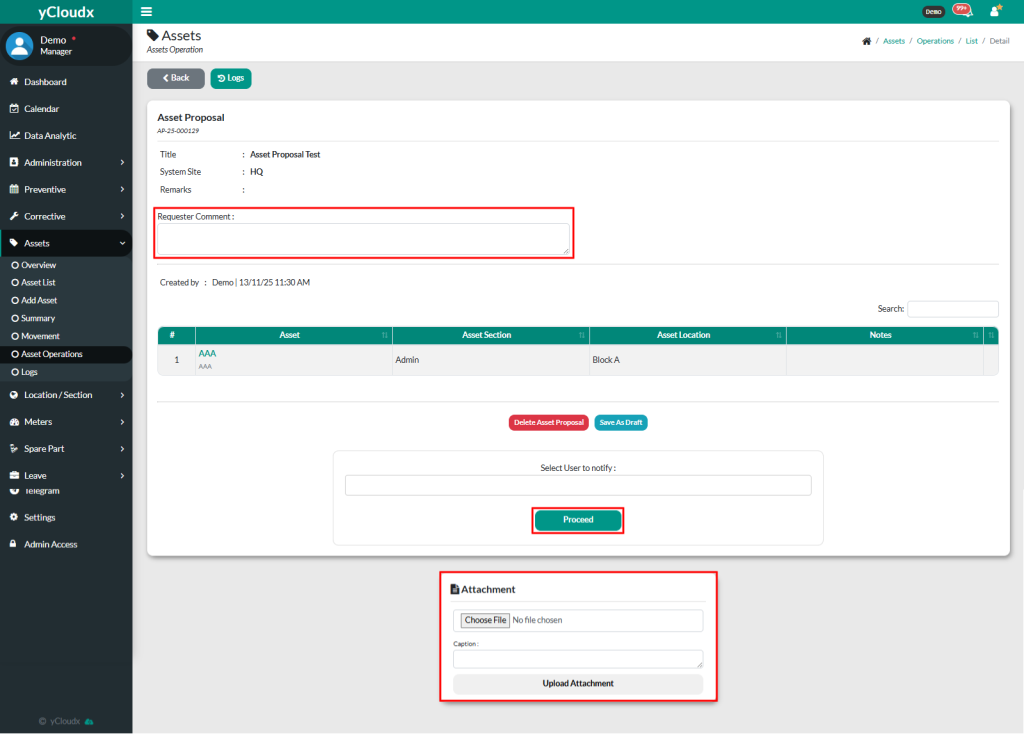Expand the Preventive sidebar menu
1024x734 pixels.
coord(66,190)
